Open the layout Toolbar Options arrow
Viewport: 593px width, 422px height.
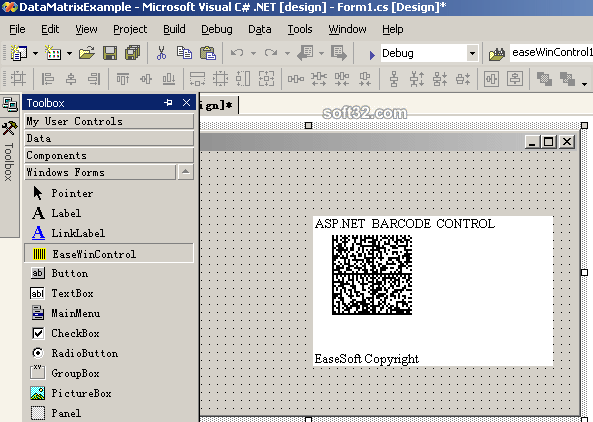585,84
